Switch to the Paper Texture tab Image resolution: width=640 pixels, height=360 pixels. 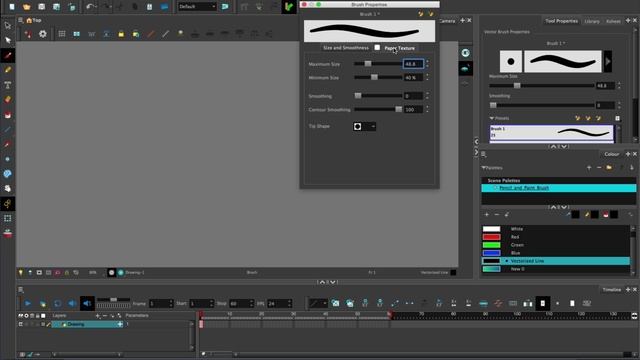[400, 48]
